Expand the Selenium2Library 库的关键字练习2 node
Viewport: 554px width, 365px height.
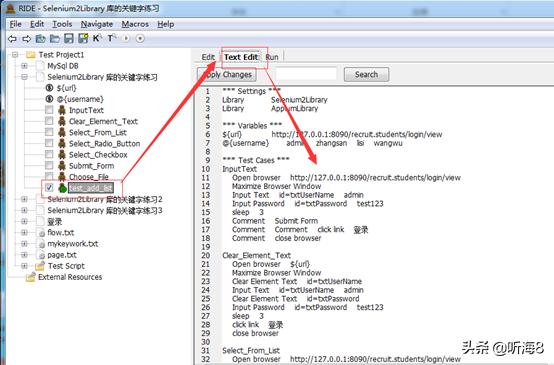(x=24, y=199)
